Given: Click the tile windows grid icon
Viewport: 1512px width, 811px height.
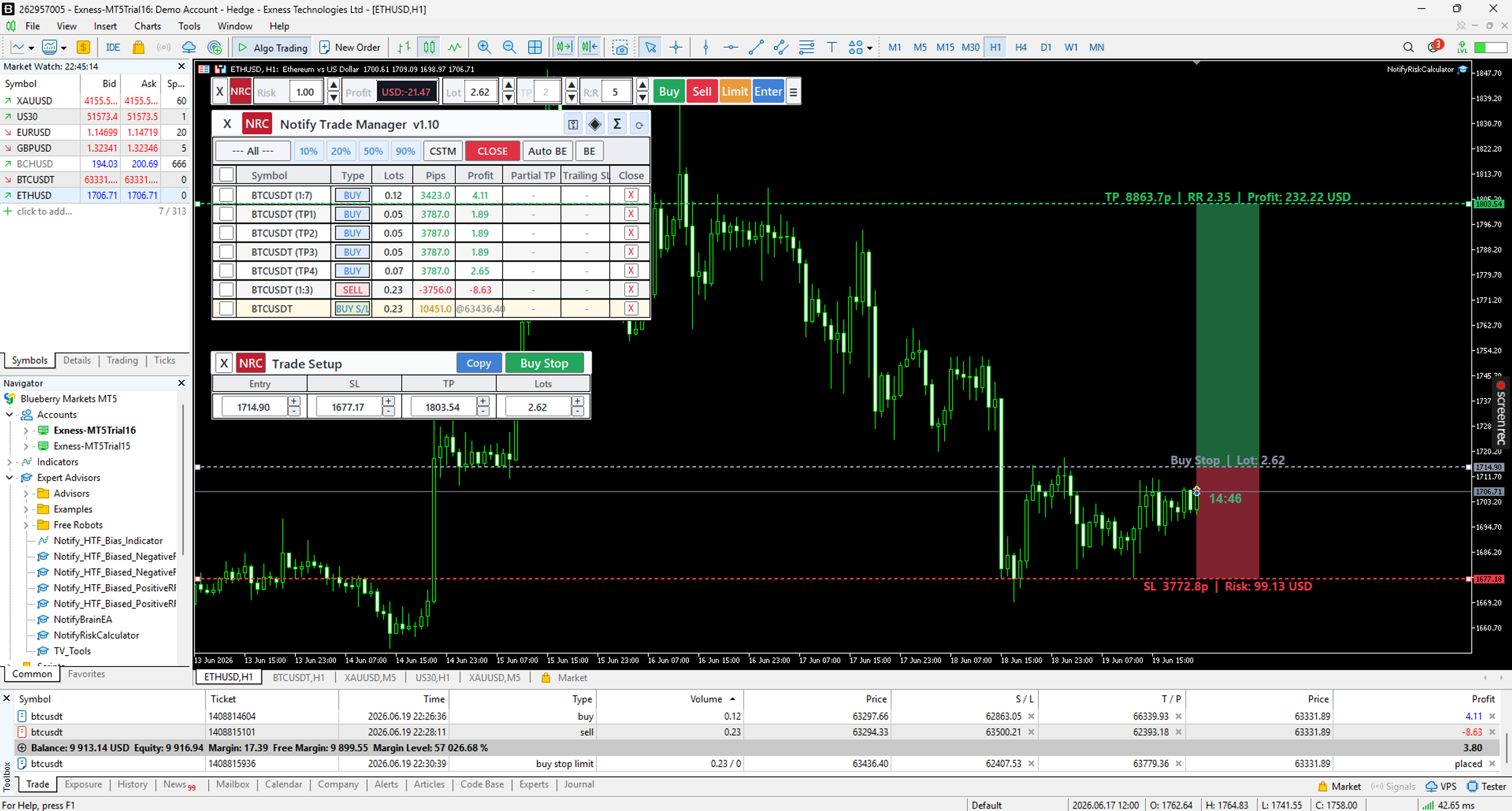Looking at the screenshot, I should [535, 47].
